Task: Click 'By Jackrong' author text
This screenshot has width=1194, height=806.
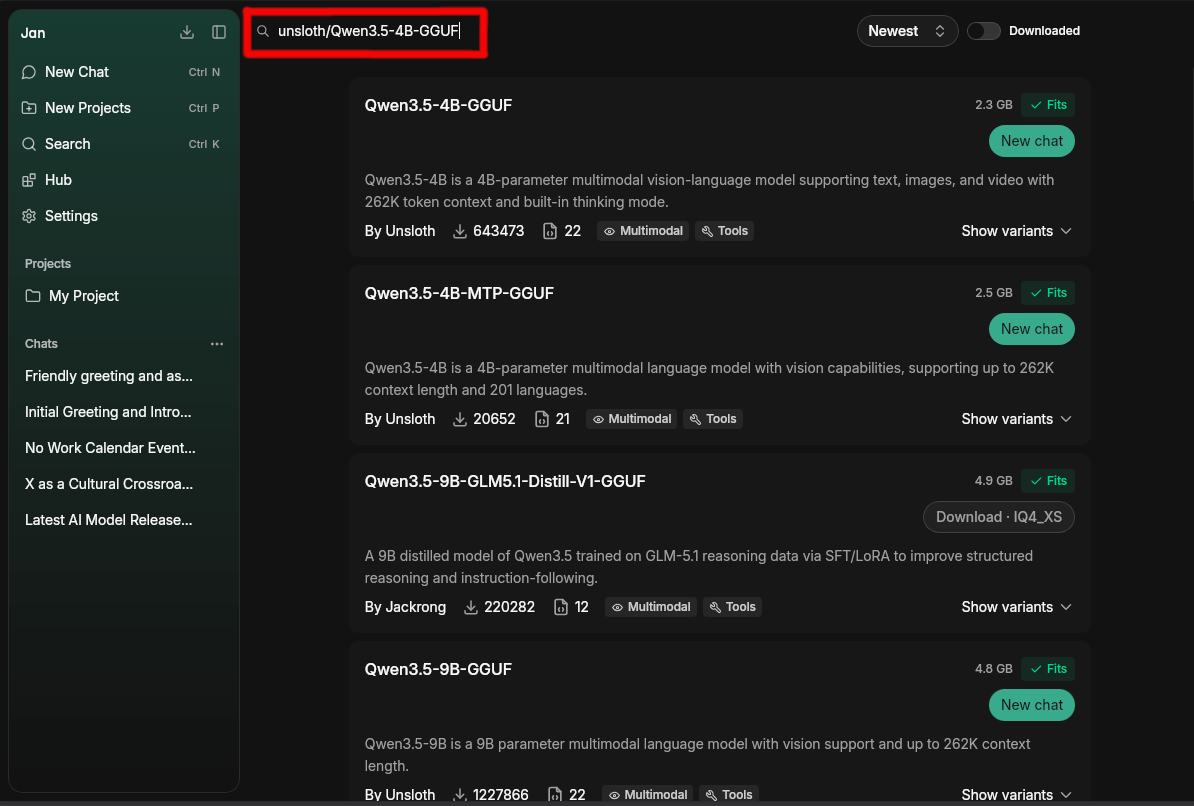Action: [405, 607]
